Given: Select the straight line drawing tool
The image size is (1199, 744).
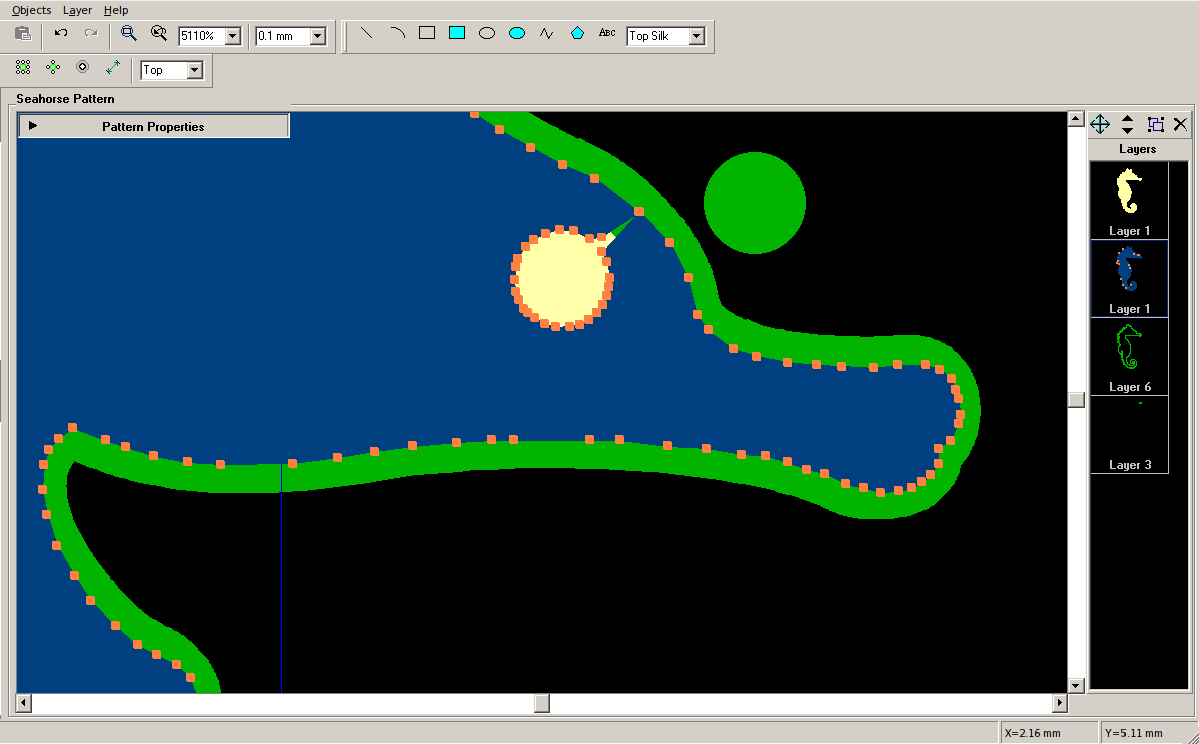Looking at the screenshot, I should point(366,33).
